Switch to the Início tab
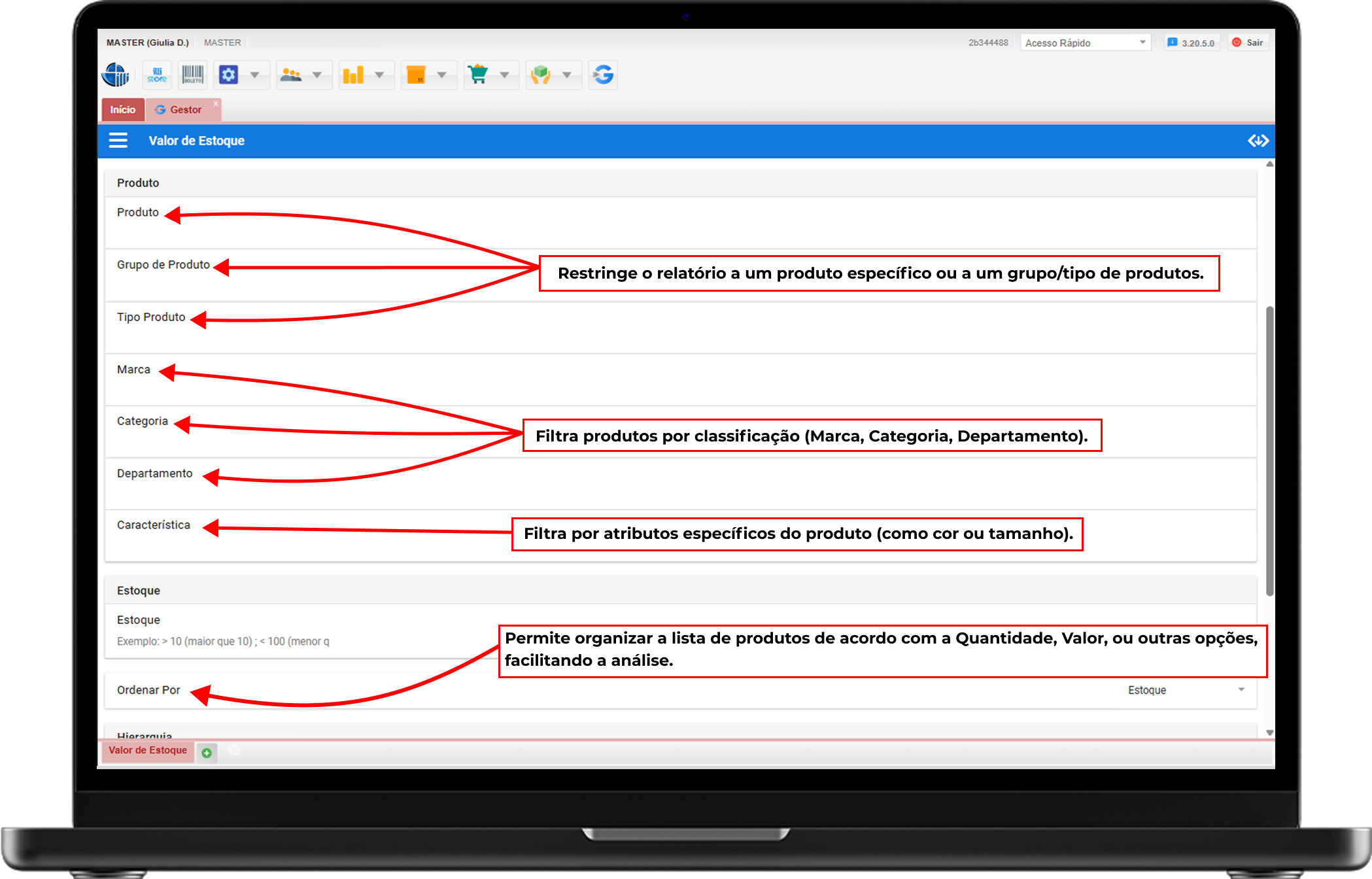This screenshot has width=1372, height=879. pos(122,110)
